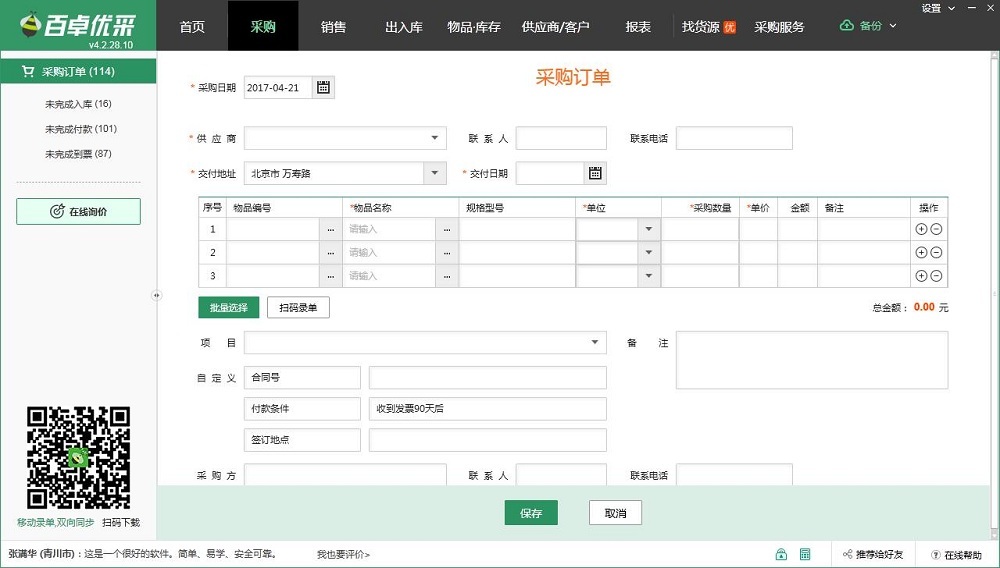Open the 设置 settings dropdown
The height and width of the screenshot is (568, 1000).
click(938, 8)
